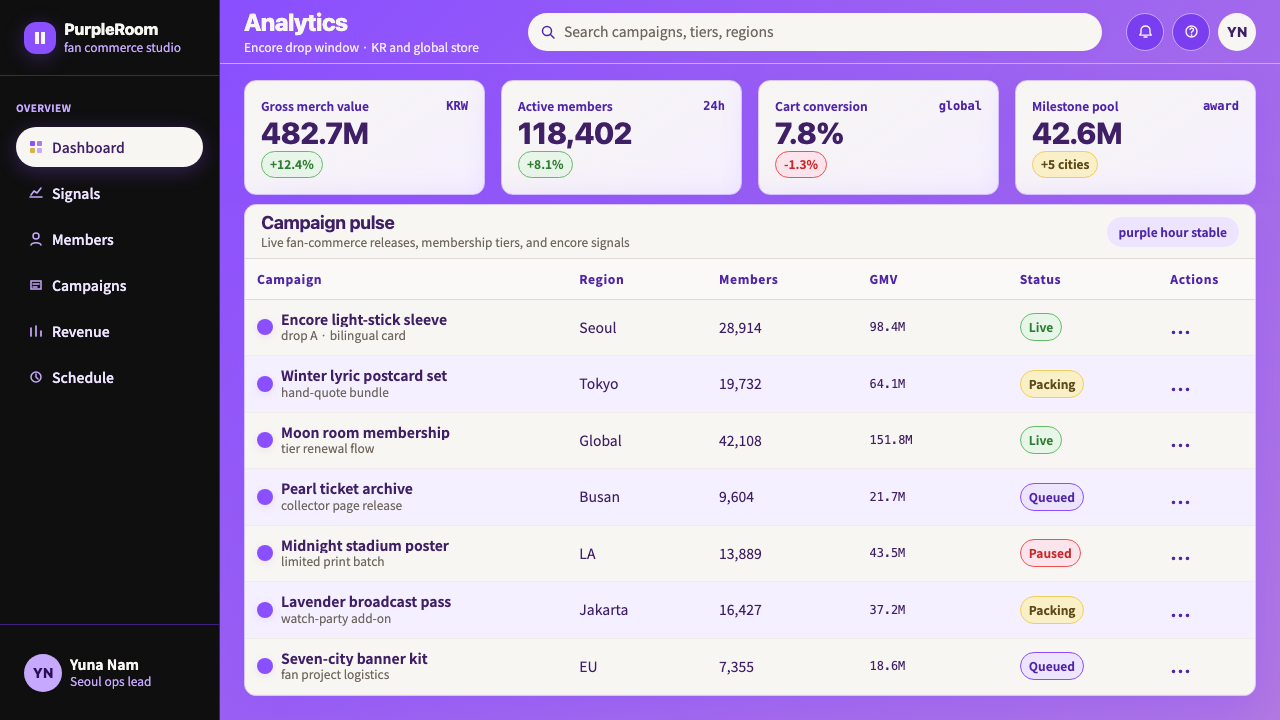This screenshot has height=720, width=1280.
Task: Click the search magnifier icon
Action: [x=548, y=32]
